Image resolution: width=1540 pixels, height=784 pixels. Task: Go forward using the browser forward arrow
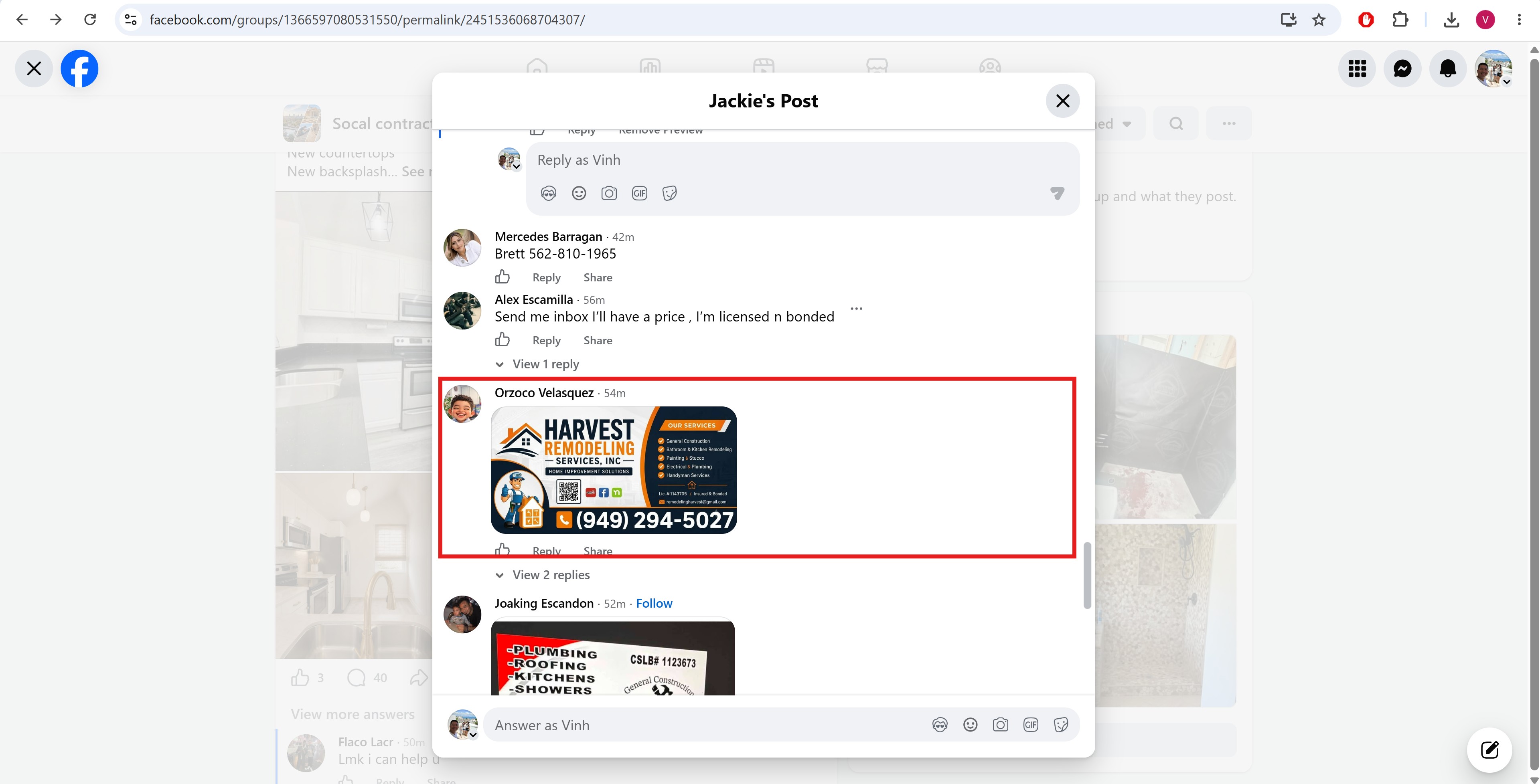(x=56, y=20)
